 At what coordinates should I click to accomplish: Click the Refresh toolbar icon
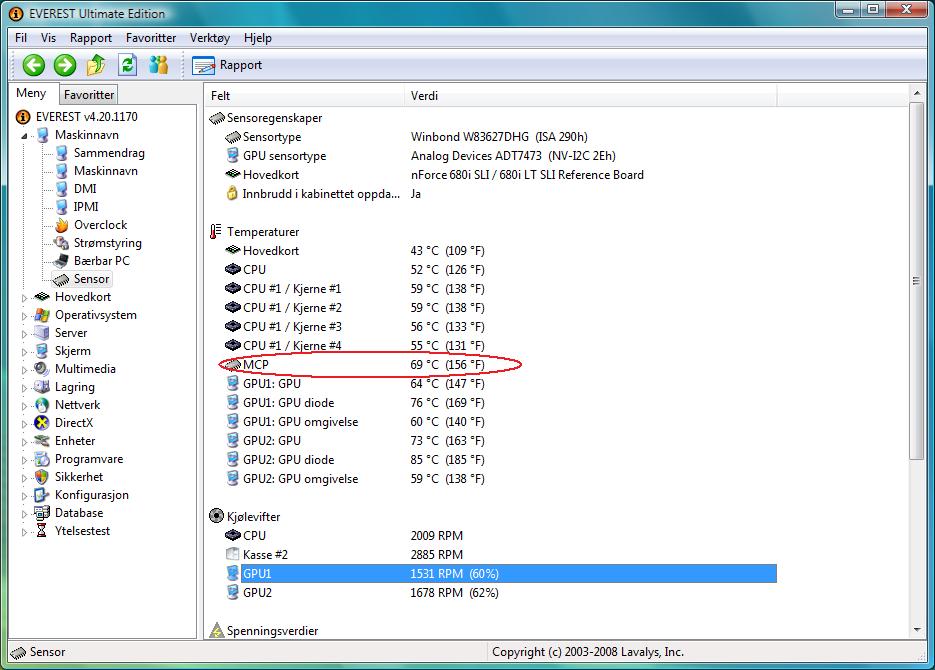(128, 65)
